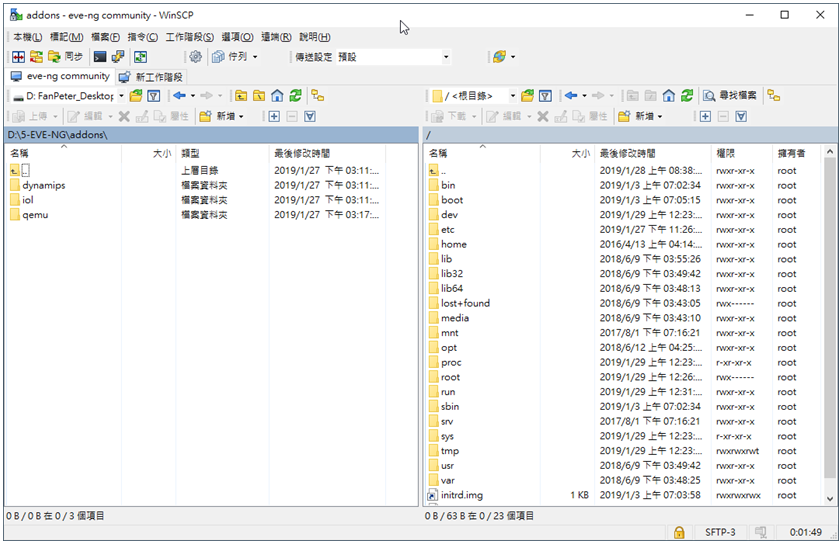The height and width of the screenshot is (545, 839).
Task: Click remote panel scrollbar down arrow
Action: [829, 498]
